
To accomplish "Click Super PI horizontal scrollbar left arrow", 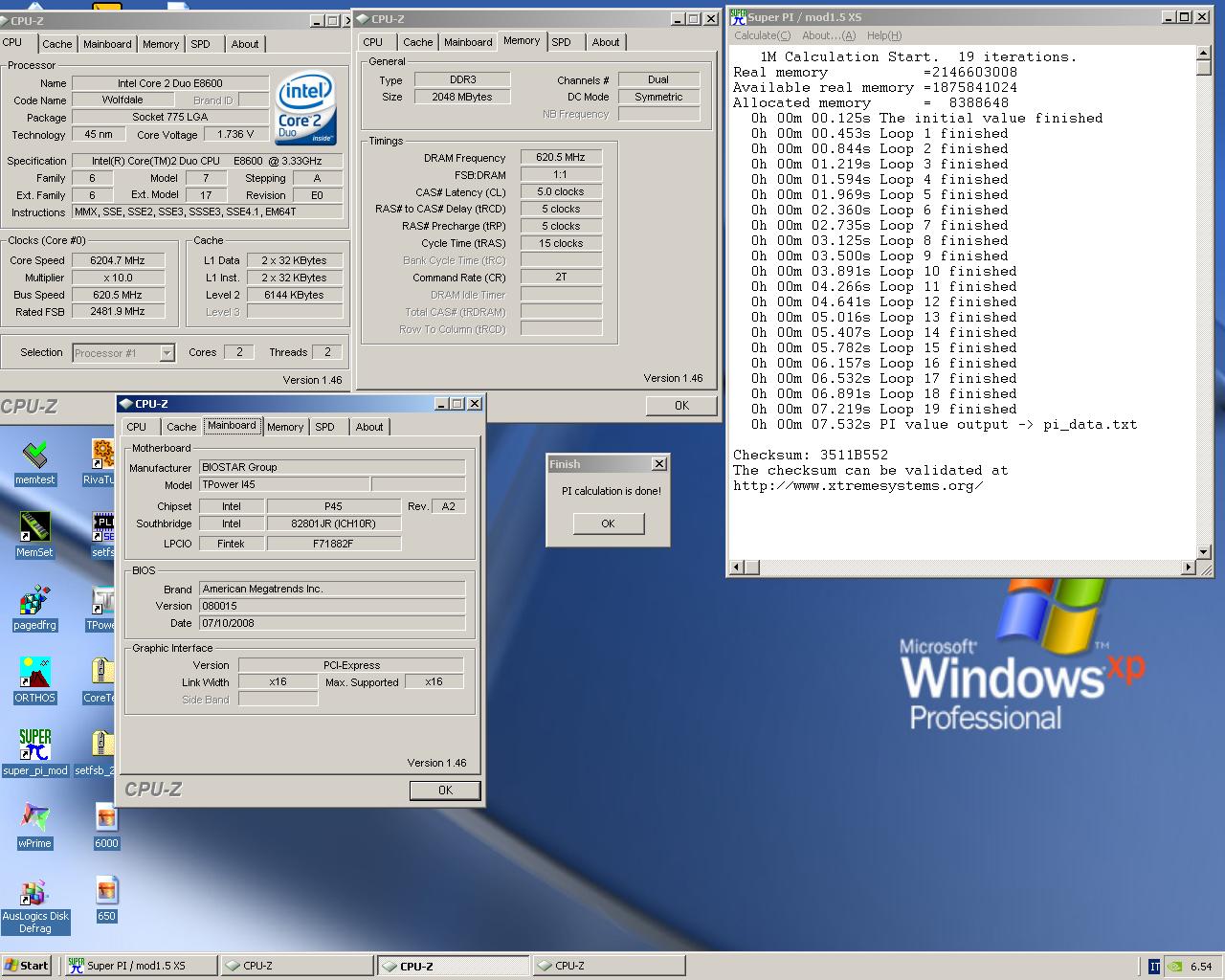I will (x=737, y=568).
